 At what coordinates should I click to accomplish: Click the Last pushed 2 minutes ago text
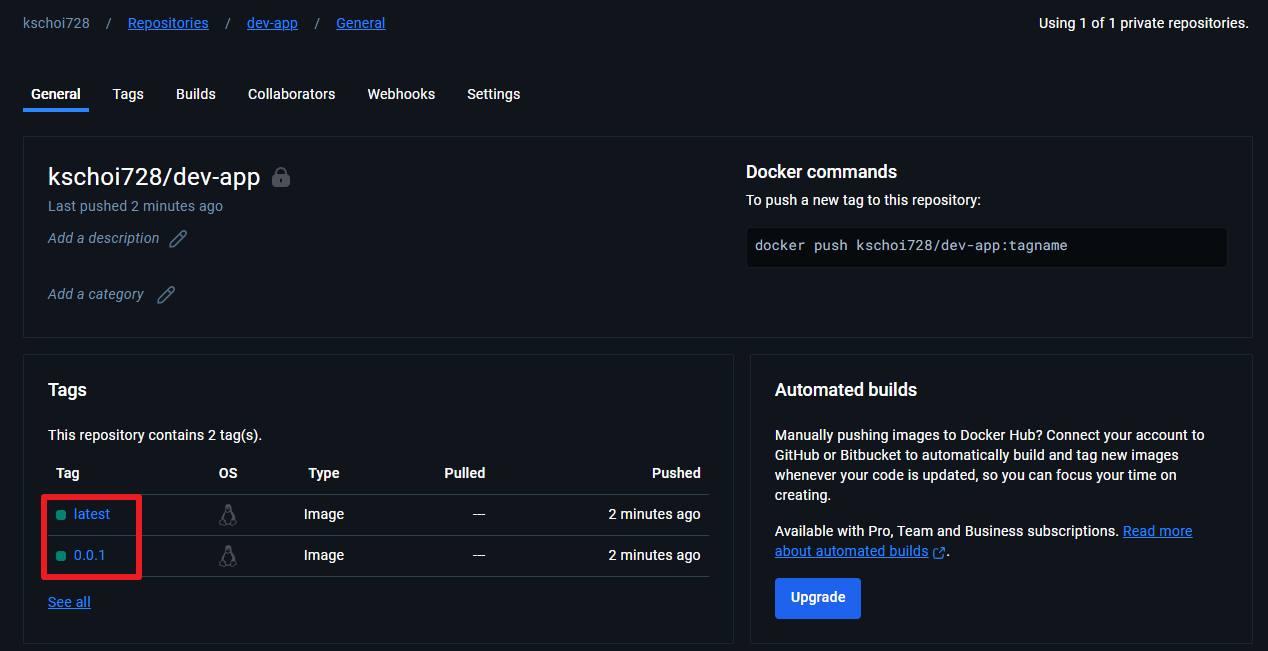click(136, 206)
